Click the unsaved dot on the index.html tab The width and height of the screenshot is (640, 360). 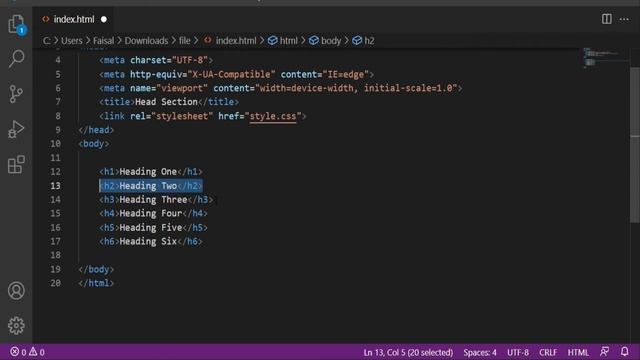click(x=104, y=19)
